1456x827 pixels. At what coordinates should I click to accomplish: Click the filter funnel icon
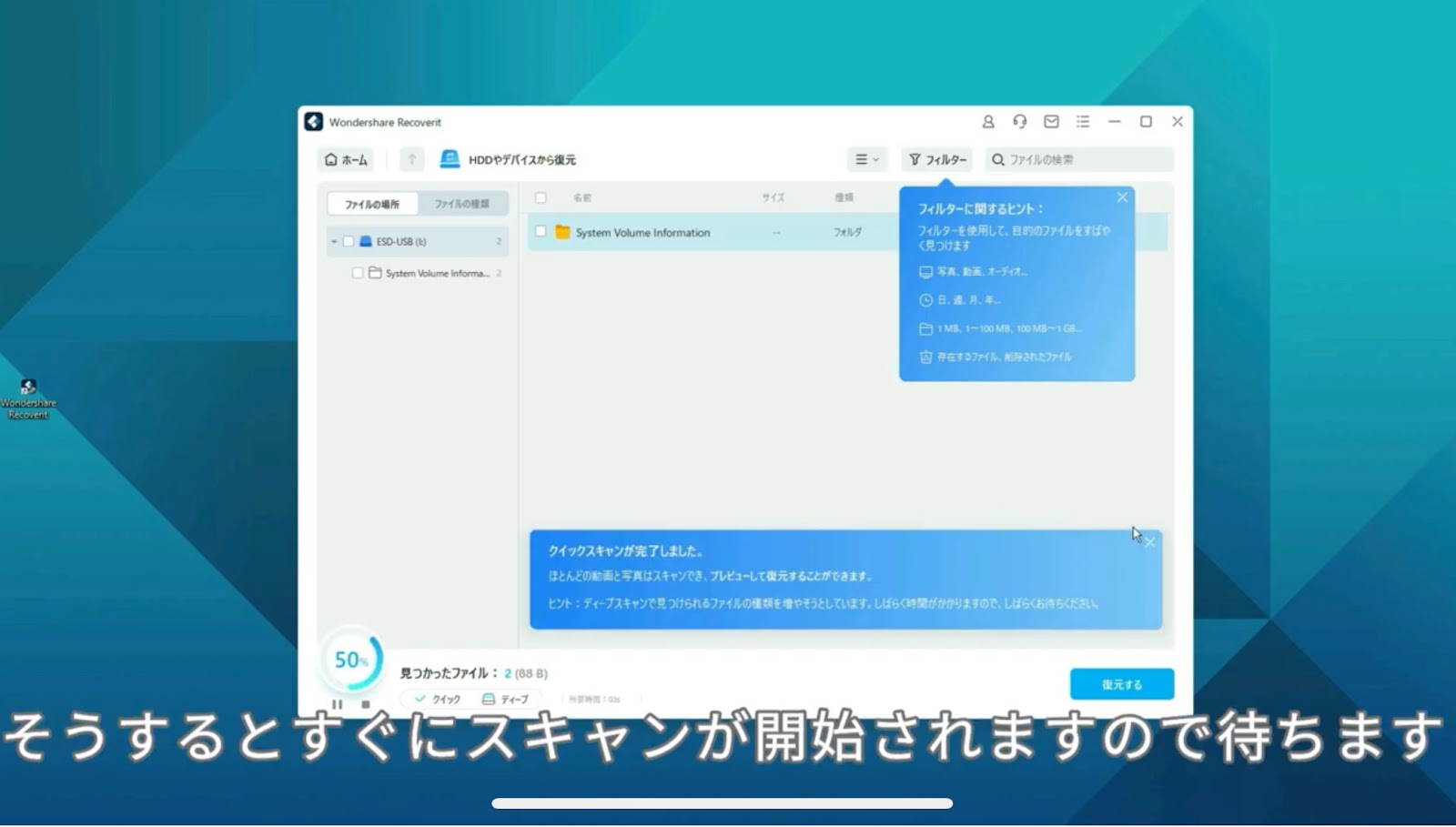tap(915, 159)
